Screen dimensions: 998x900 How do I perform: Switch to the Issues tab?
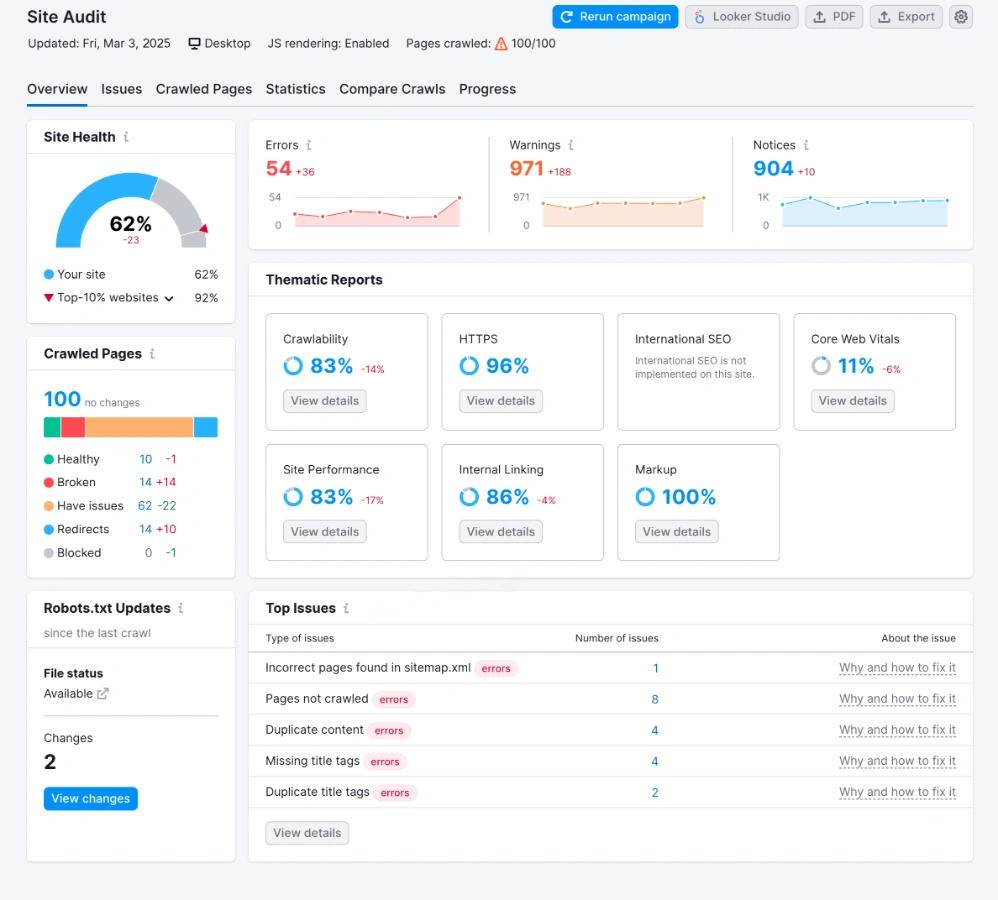(121, 89)
